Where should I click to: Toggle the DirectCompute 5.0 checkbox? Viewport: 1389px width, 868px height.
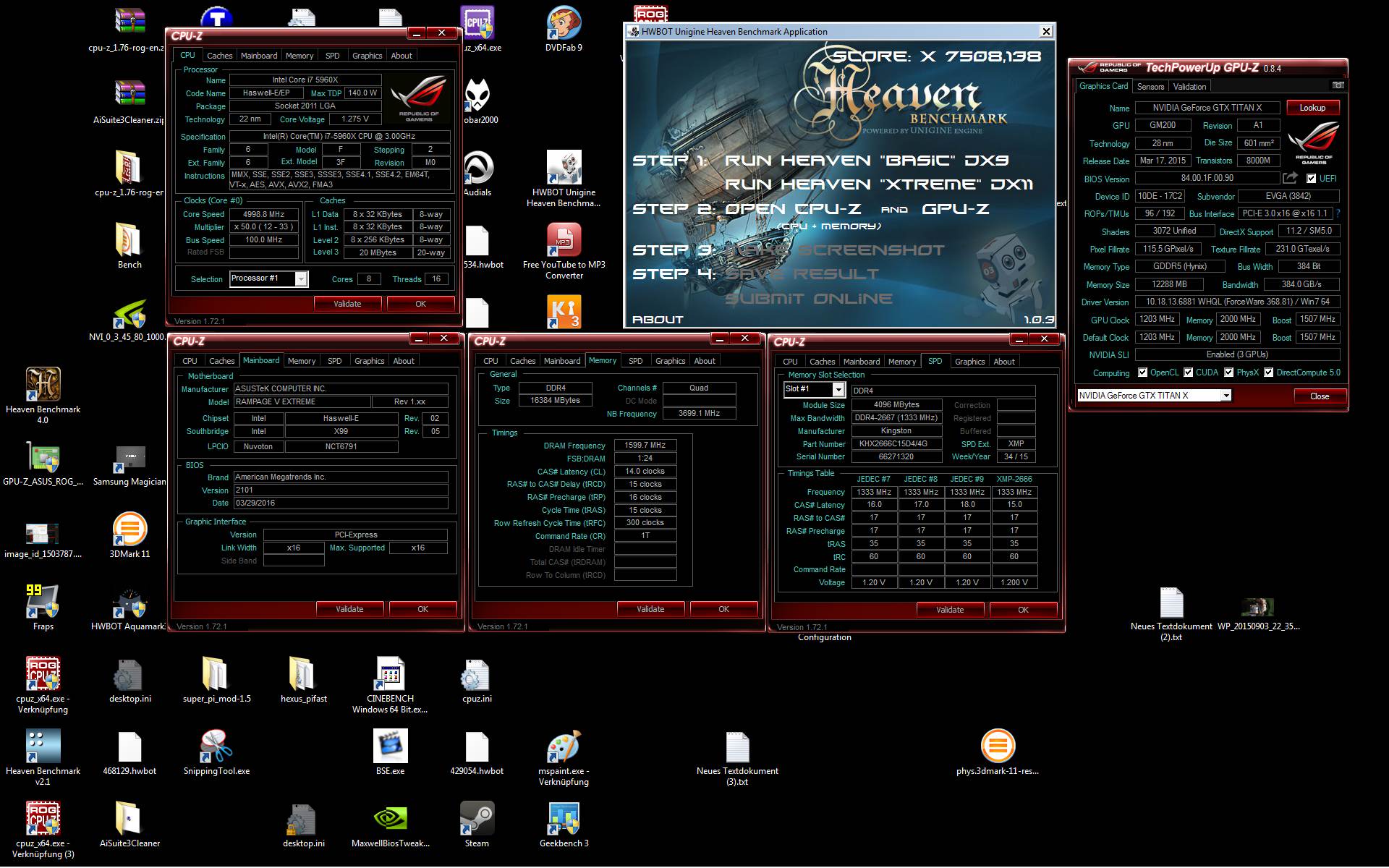click(1268, 373)
